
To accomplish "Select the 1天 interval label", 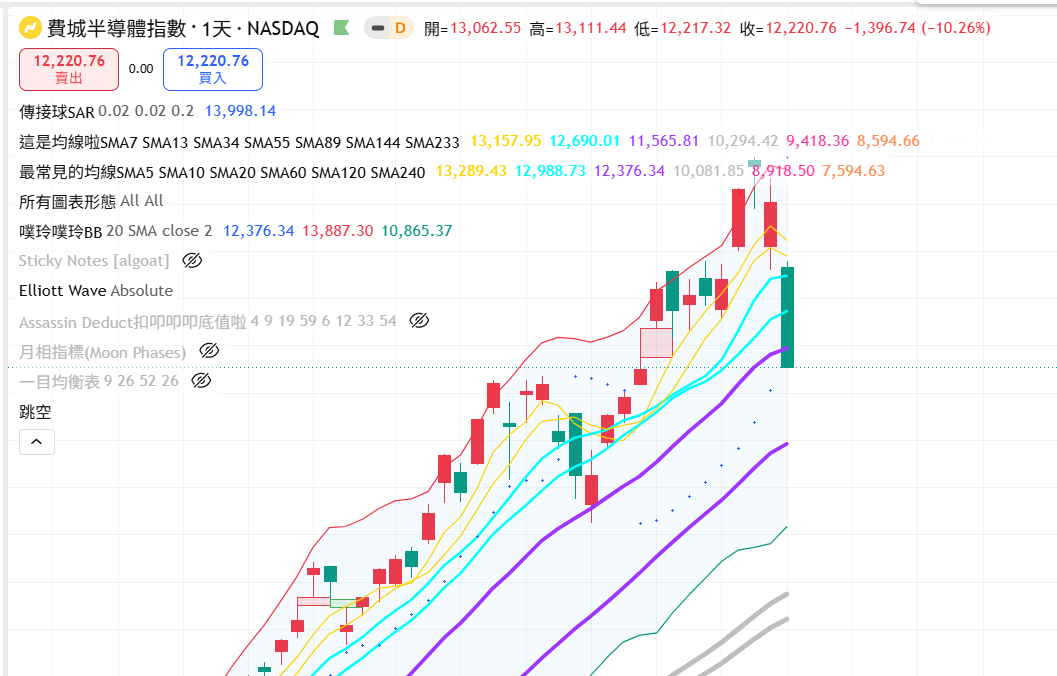I will [x=216, y=28].
